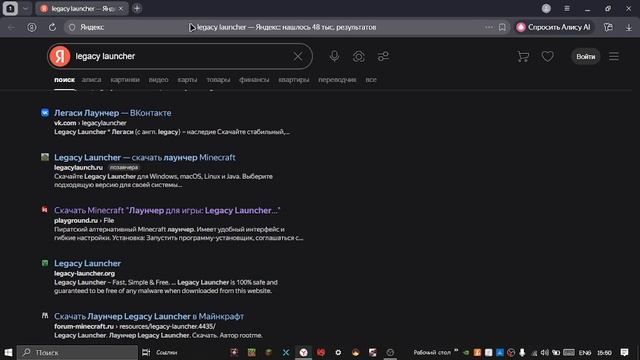The width and height of the screenshot is (640, 360).
Task: Click the playground.ru › File URL
Action: [x=84, y=220]
